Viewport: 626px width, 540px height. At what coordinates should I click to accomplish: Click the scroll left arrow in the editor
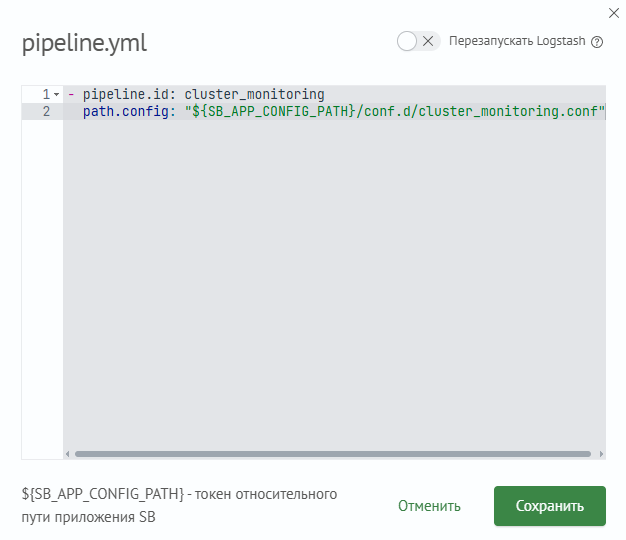pyautogui.click(x=67, y=454)
